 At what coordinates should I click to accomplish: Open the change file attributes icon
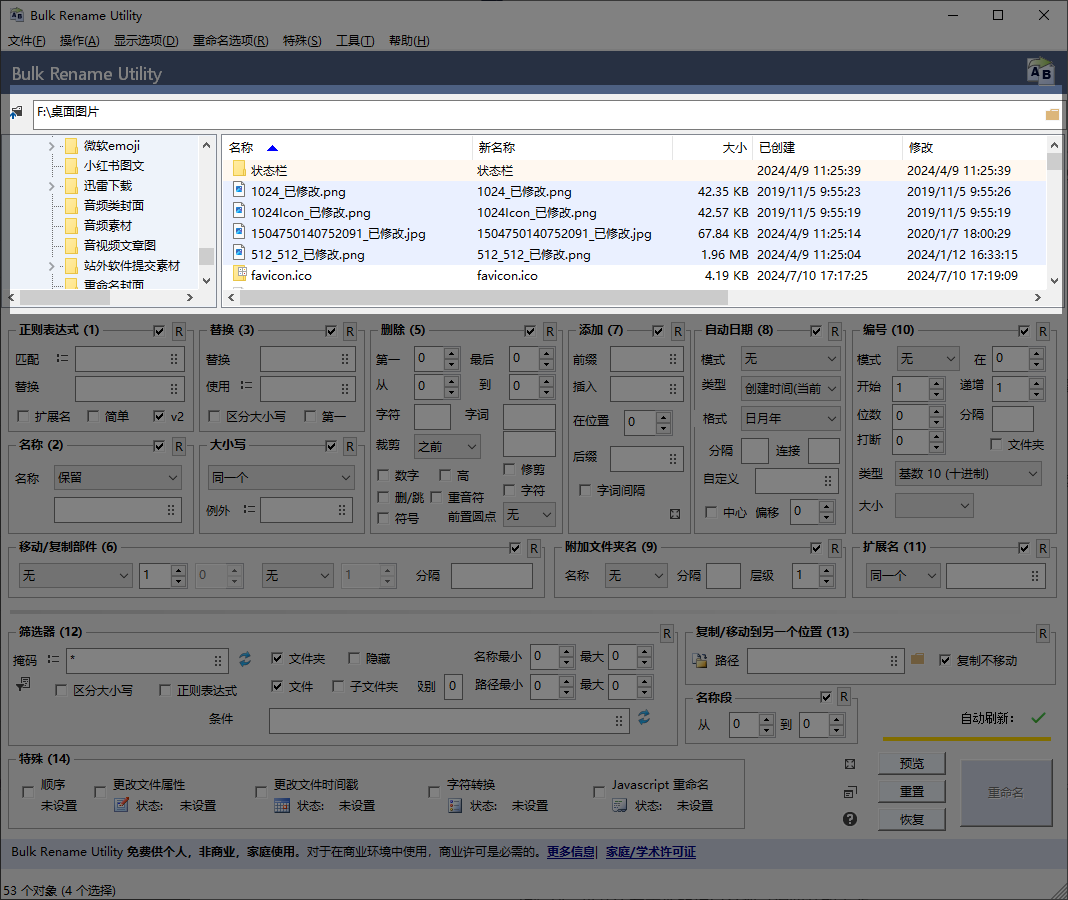[x=121, y=805]
